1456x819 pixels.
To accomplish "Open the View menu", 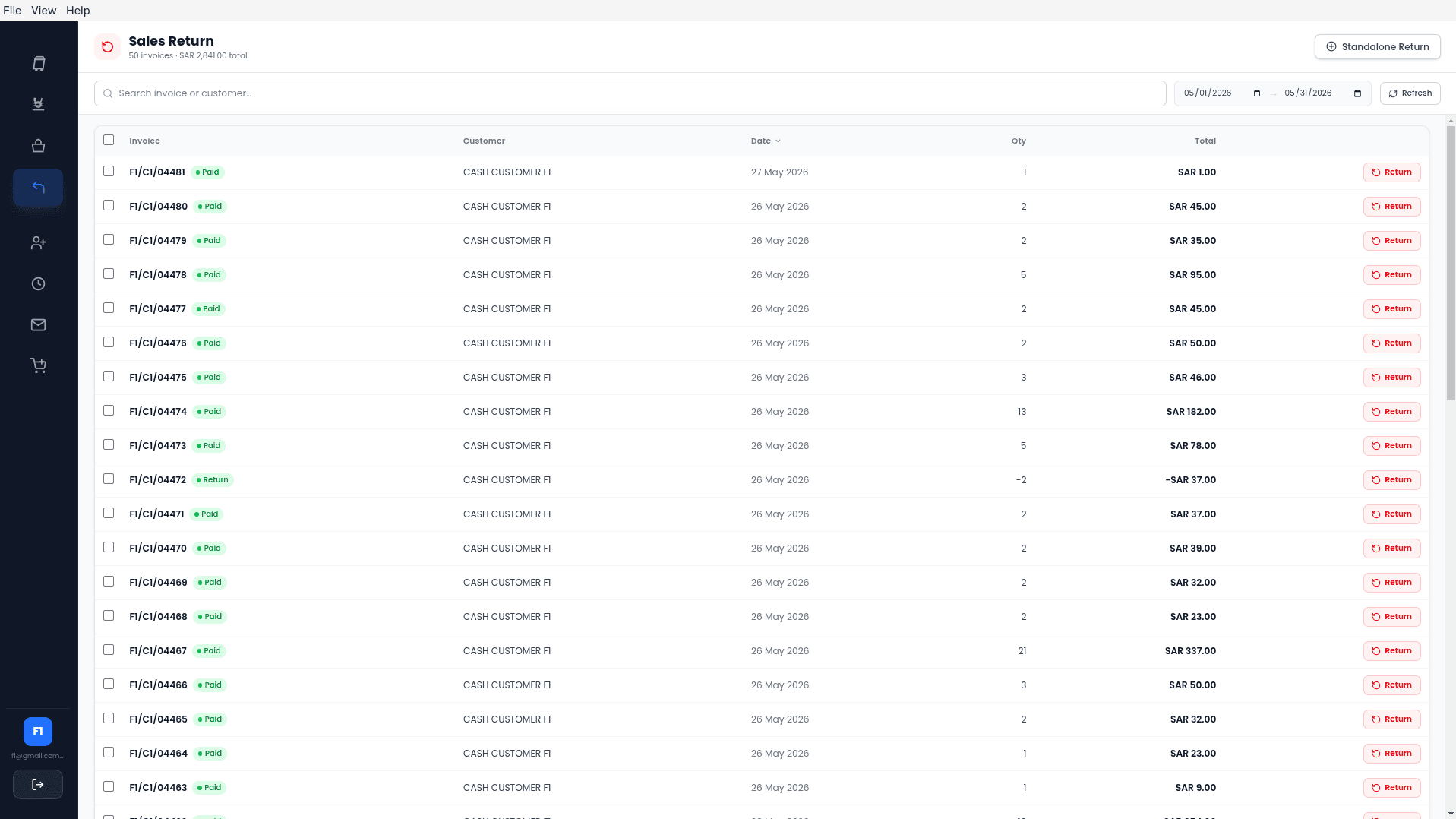I will pos(43,11).
